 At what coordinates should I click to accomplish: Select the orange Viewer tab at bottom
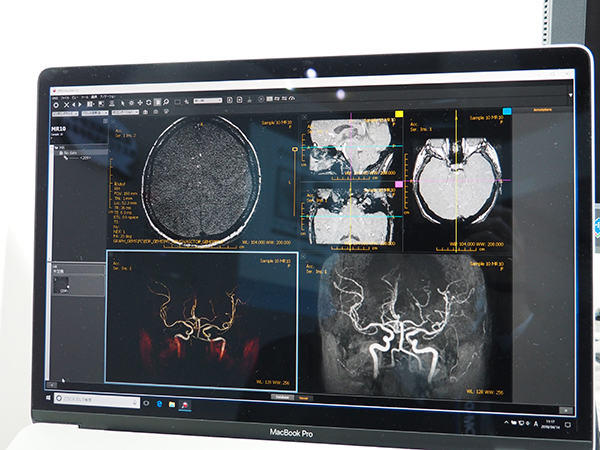(302, 396)
